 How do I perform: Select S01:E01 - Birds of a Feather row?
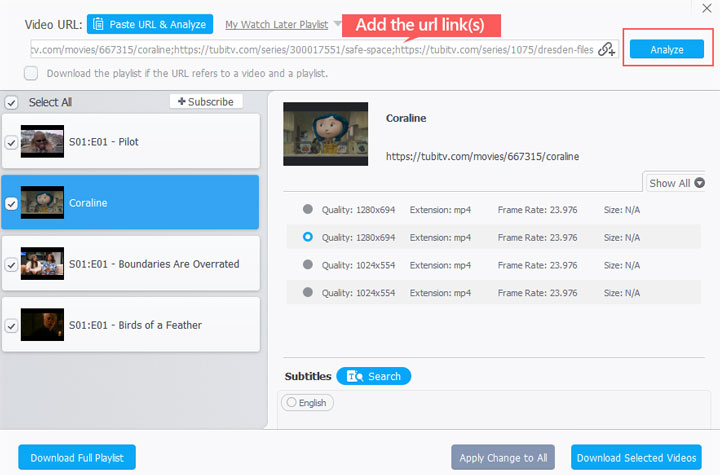[x=131, y=325]
